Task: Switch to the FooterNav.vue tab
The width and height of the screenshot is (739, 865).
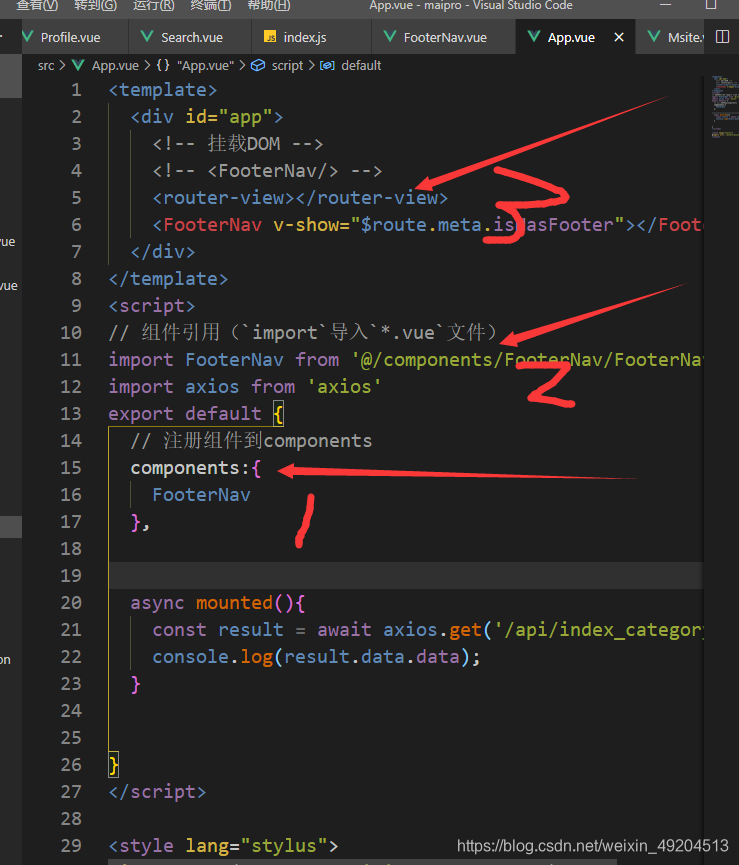Action: [x=445, y=38]
